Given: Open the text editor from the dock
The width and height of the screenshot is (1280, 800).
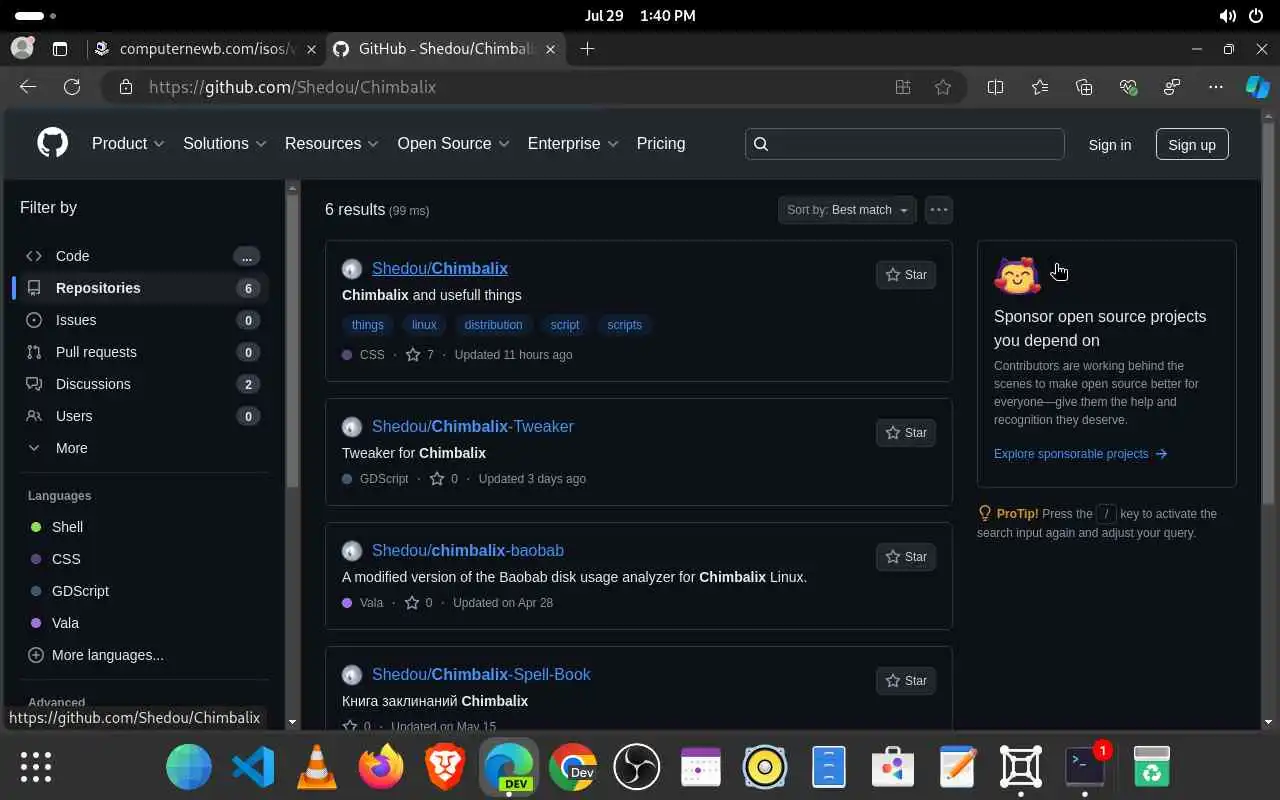Looking at the screenshot, I should [x=957, y=767].
